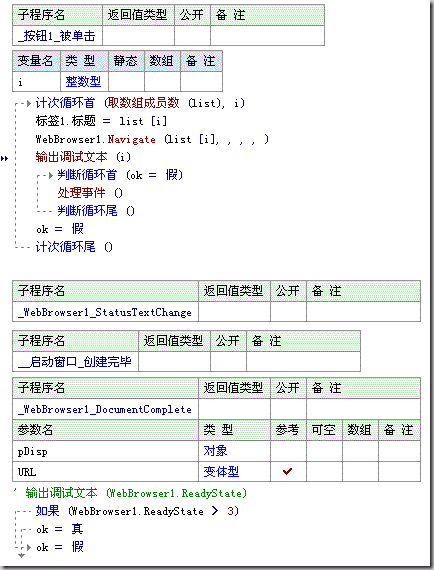Image resolution: width=434 pixels, height=570 pixels.
Task: Select the 判断循环首 (ok = 假) line
Action: coord(120,175)
